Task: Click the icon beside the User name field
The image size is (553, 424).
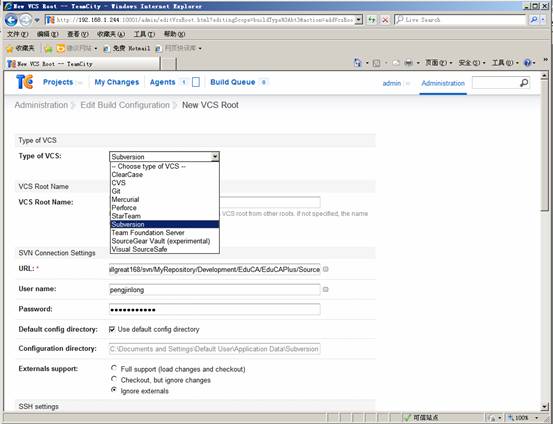Action: (326, 289)
